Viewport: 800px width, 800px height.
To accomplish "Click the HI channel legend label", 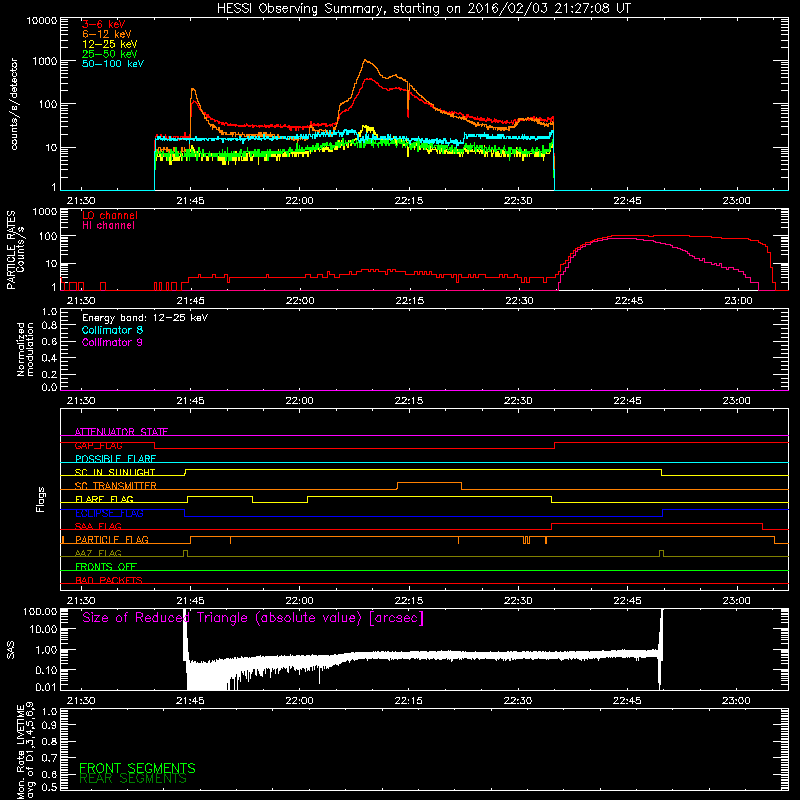I will pyautogui.click(x=108, y=225).
